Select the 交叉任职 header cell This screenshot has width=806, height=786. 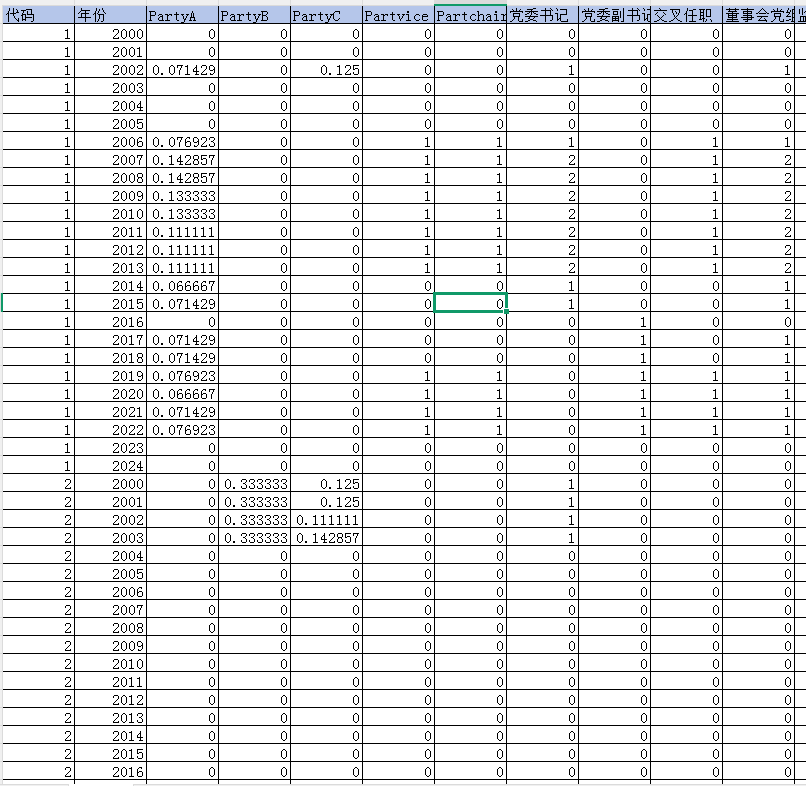pos(686,15)
